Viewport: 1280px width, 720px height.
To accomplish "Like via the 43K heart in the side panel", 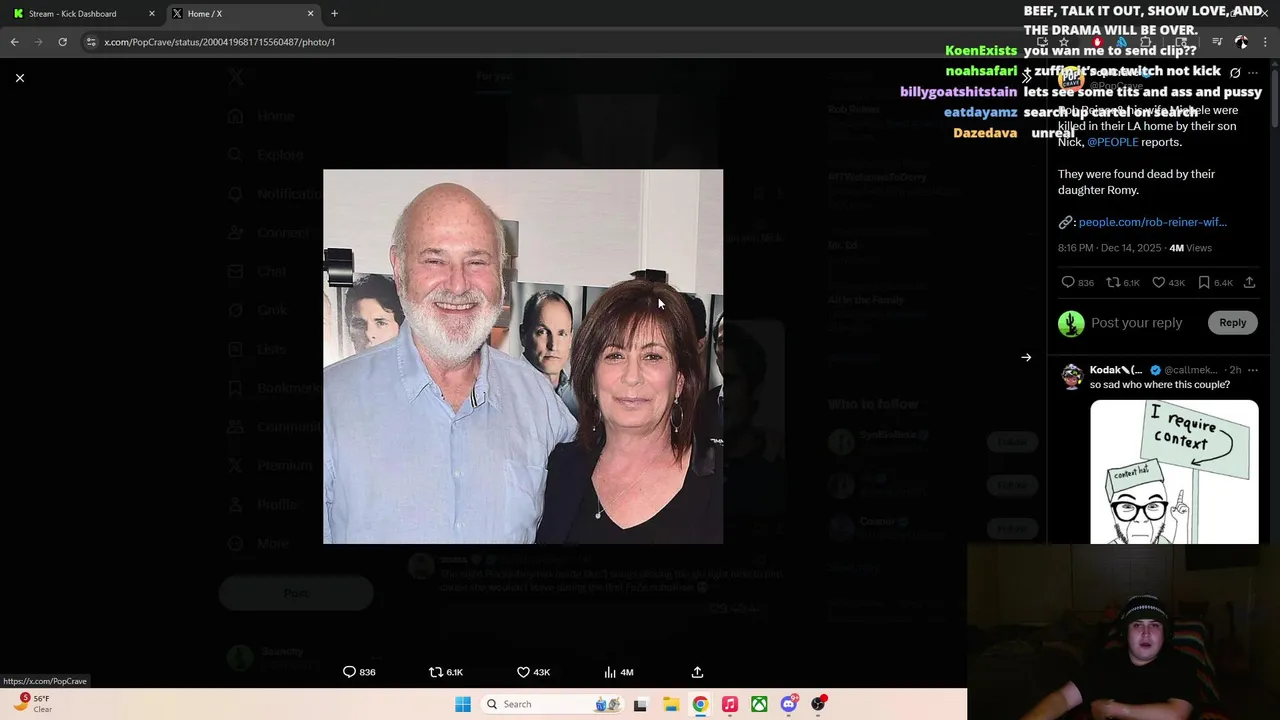I will tap(1168, 283).
